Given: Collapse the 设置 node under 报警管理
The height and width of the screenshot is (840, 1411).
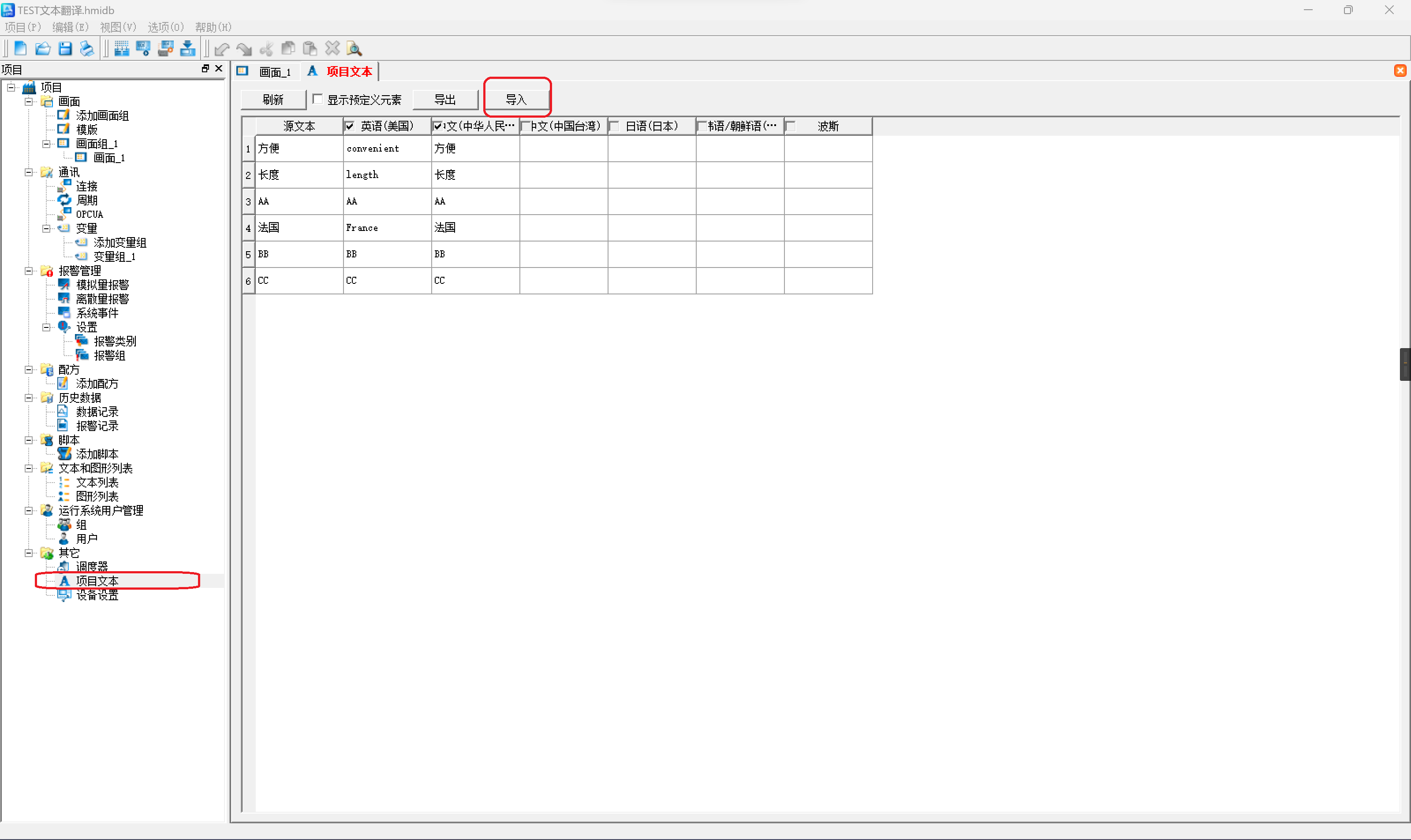Looking at the screenshot, I should pyautogui.click(x=46, y=327).
